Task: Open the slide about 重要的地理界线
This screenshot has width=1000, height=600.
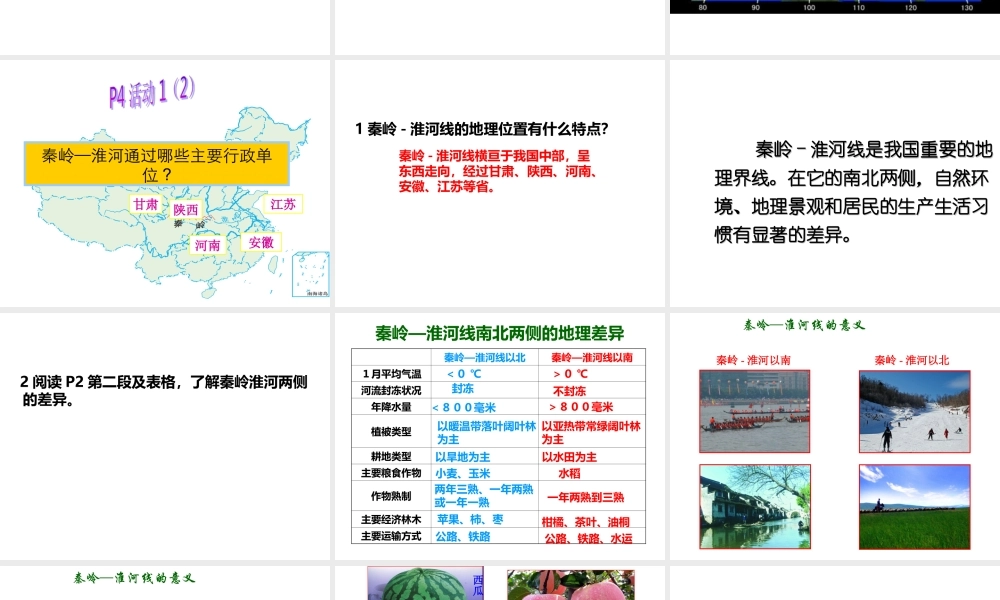Action: coord(835,184)
